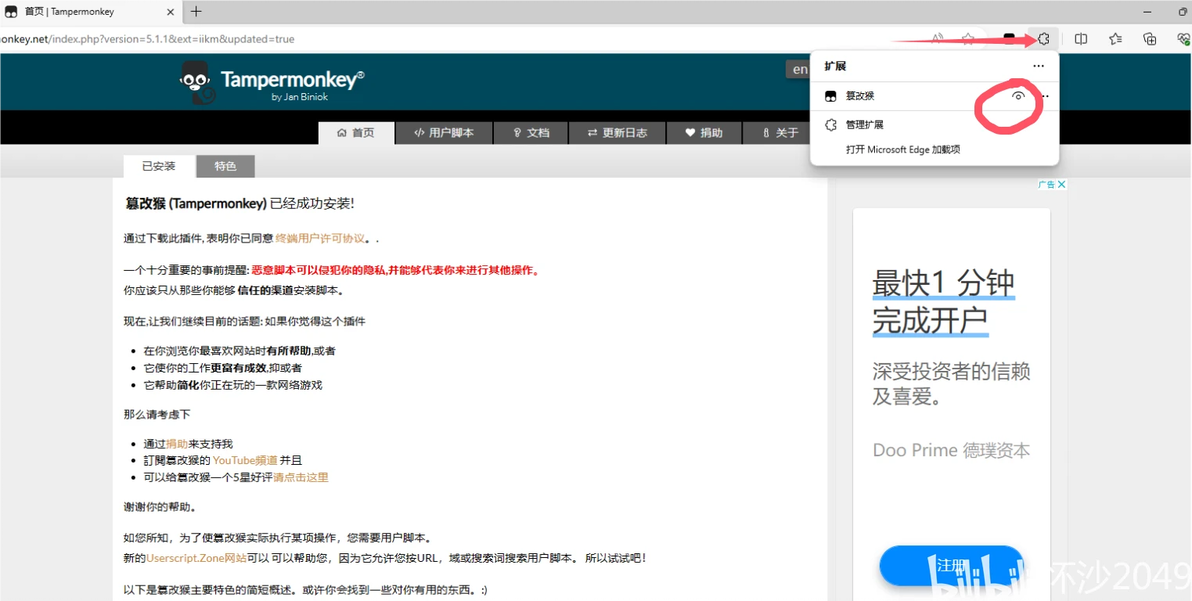1192x601 pixels.
Task: Toggle 篡改猴 toolbar visibility eye icon
Action: 1019,96
